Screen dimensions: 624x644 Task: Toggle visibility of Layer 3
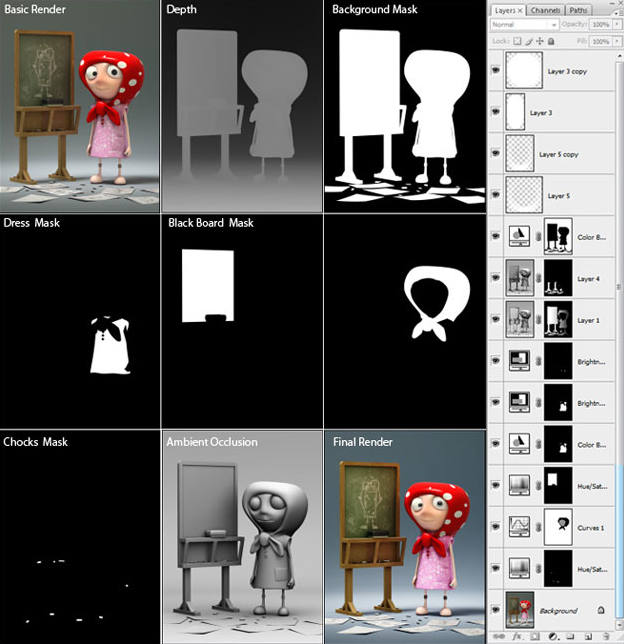(496, 112)
